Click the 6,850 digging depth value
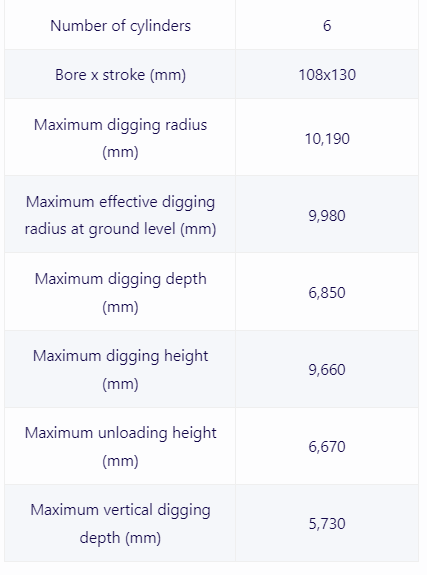The width and height of the screenshot is (427, 575). (327, 293)
